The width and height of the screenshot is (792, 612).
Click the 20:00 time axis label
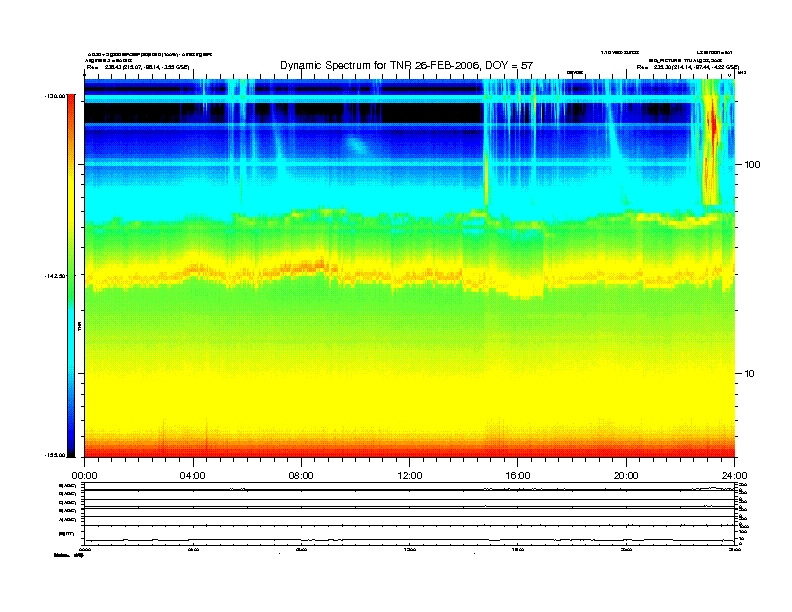tap(626, 476)
